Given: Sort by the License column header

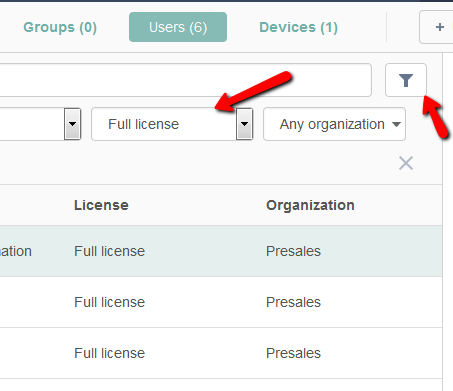Looking at the screenshot, I should [101, 205].
